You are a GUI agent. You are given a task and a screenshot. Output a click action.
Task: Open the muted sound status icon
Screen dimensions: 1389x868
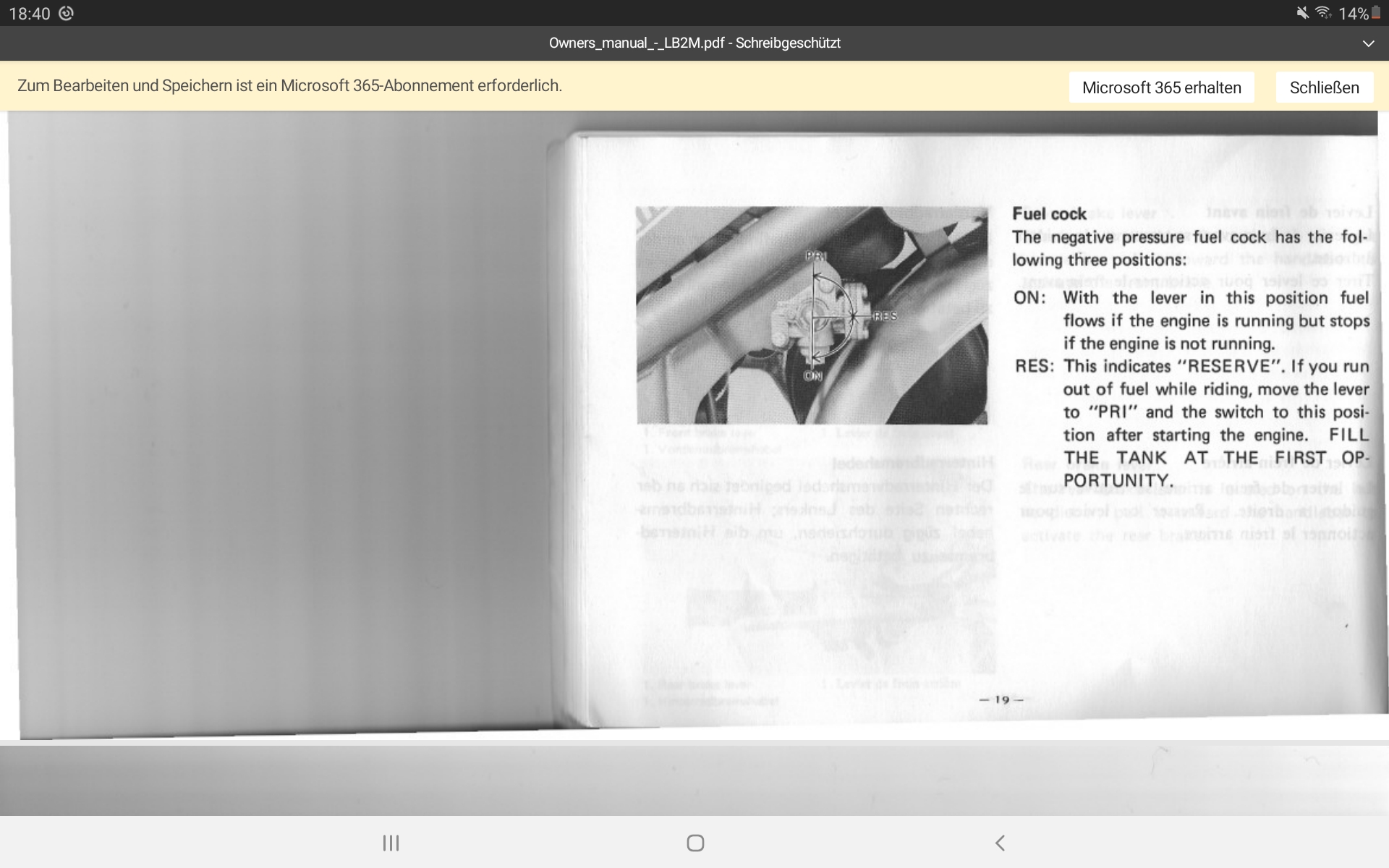[1302, 13]
